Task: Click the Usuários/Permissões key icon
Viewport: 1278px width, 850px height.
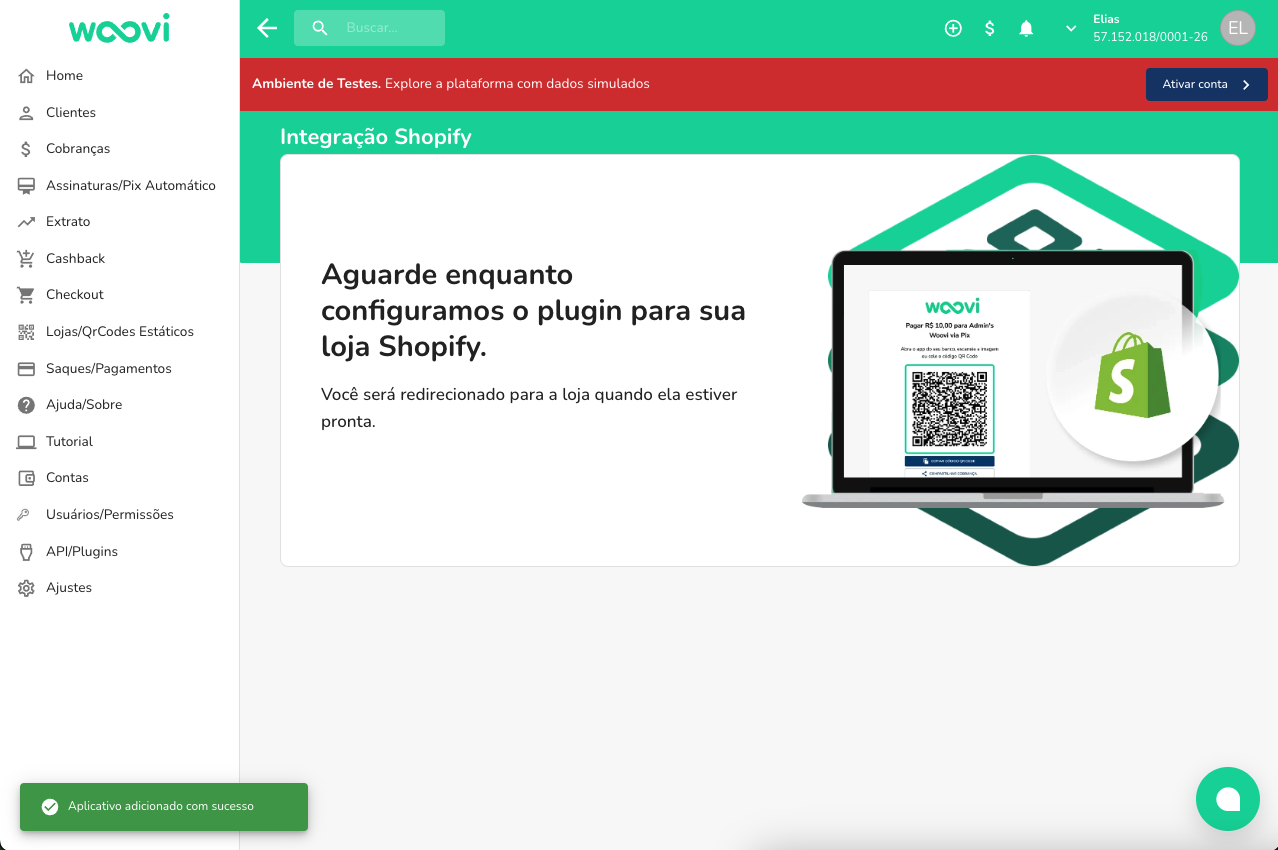Action: 25,514
